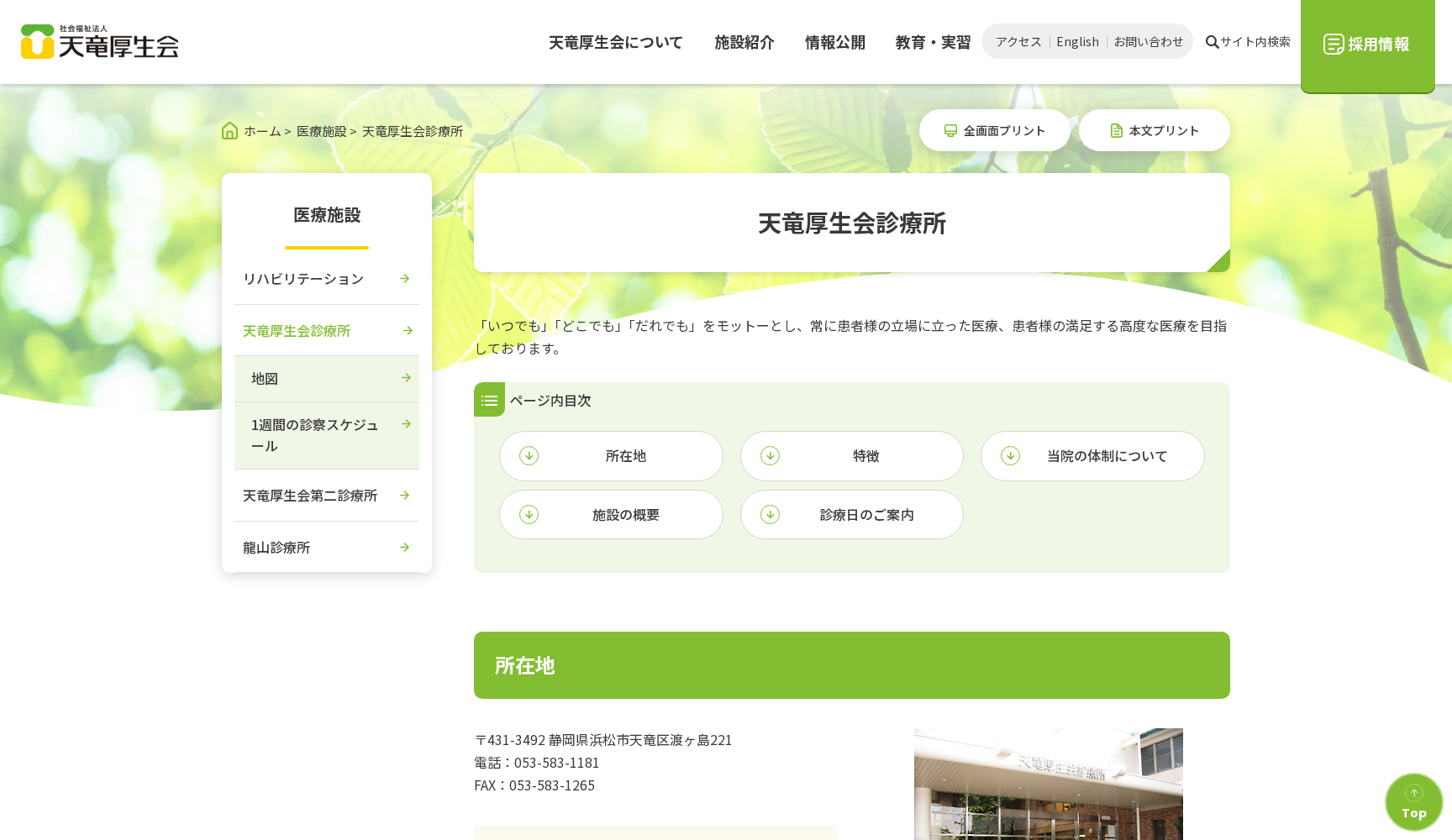Click the down-arrow icon on 特徴

(770, 456)
